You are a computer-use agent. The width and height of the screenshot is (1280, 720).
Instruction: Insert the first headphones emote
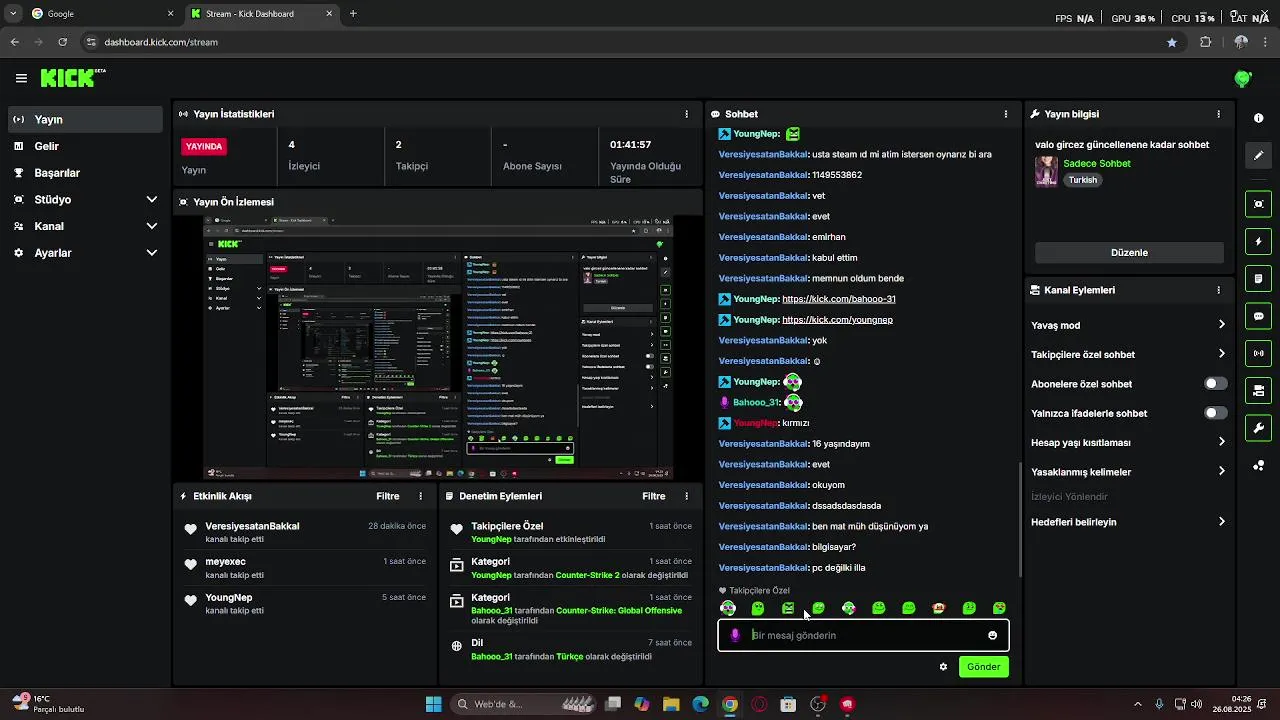pyautogui.click(x=728, y=608)
